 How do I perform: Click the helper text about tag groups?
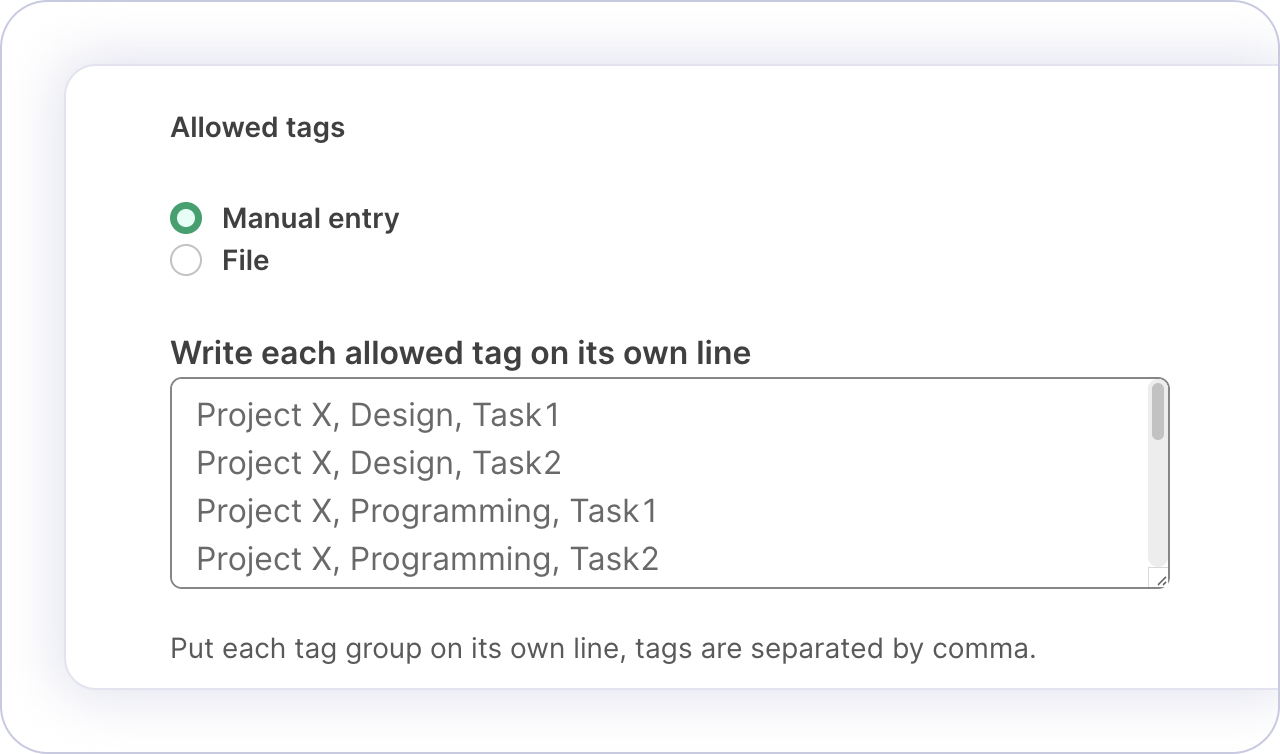point(603,648)
